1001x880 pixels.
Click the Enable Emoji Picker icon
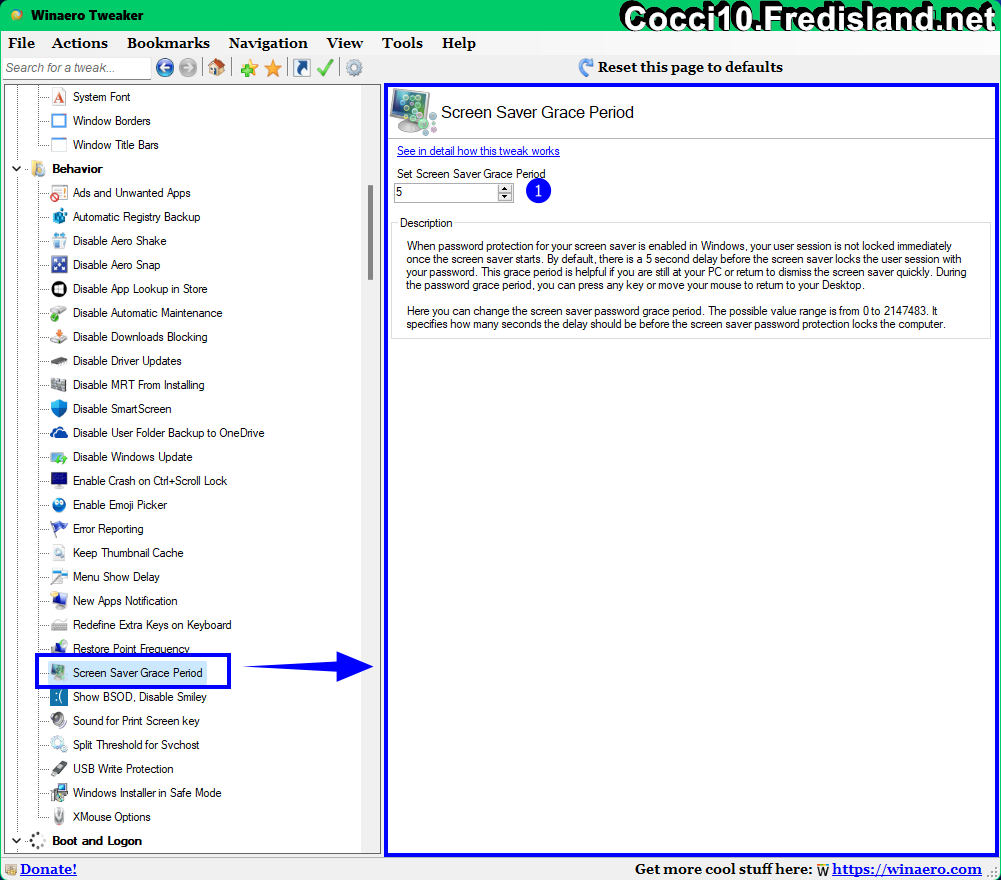[x=59, y=505]
